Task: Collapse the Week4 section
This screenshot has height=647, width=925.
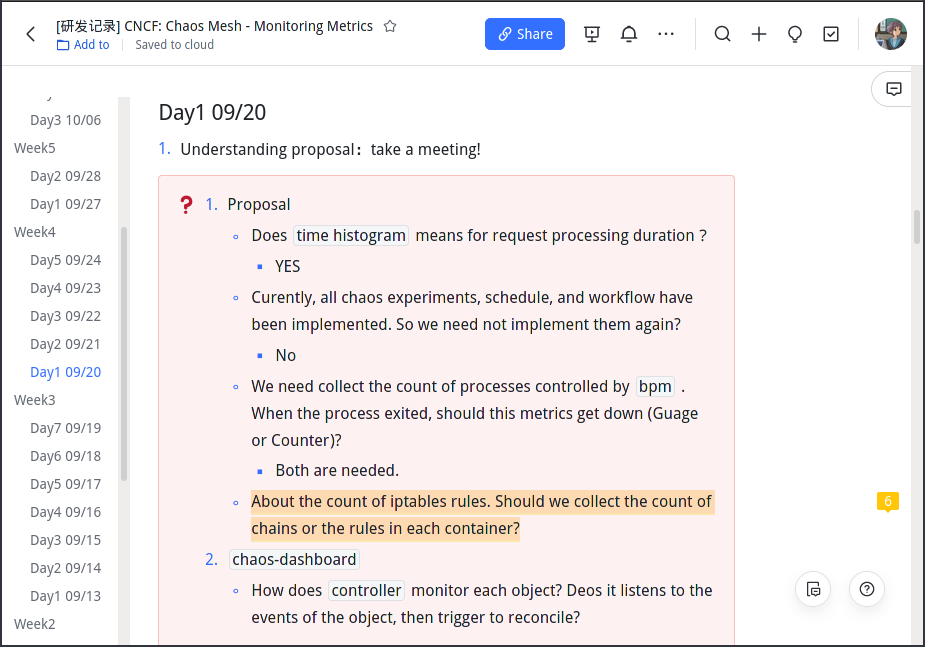Action: click(34, 231)
